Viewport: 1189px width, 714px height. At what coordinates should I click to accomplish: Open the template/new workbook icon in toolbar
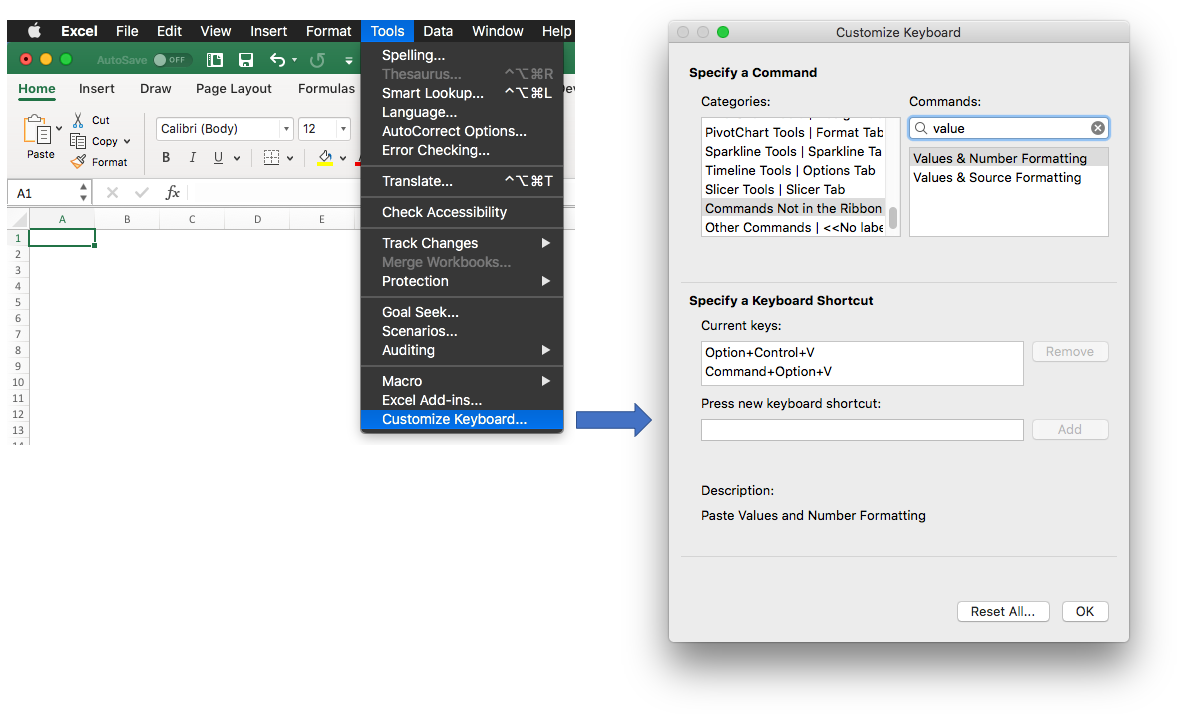click(215, 60)
